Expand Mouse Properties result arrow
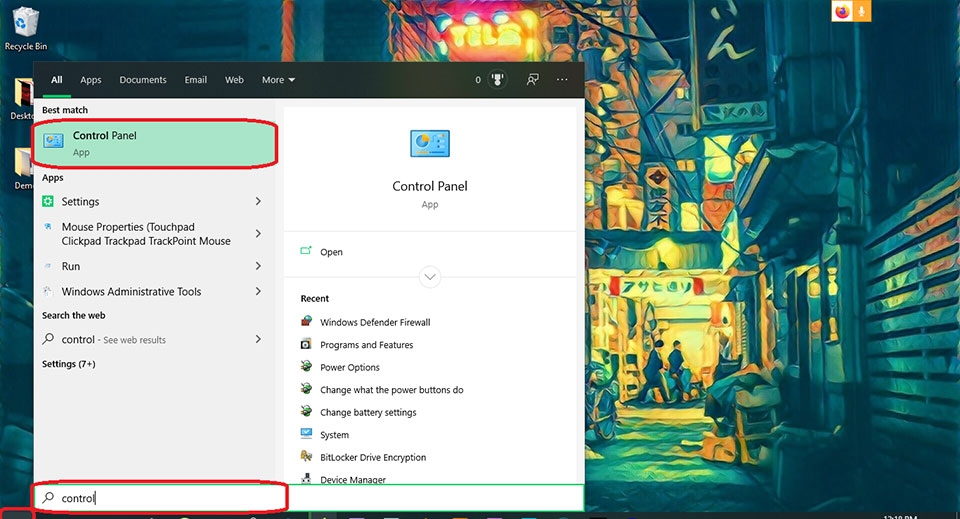This screenshot has height=519, width=960. 258,234
